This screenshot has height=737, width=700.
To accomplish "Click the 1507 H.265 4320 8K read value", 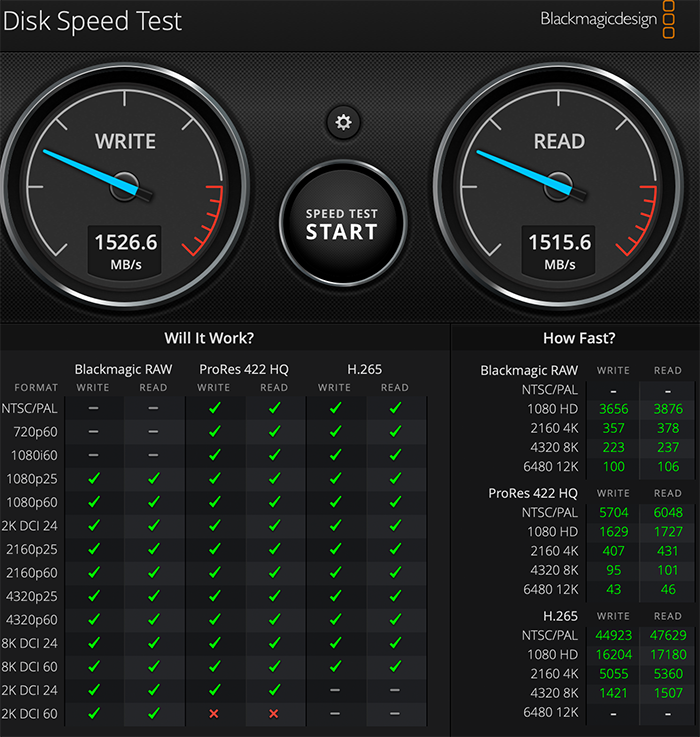I will 668,693.
